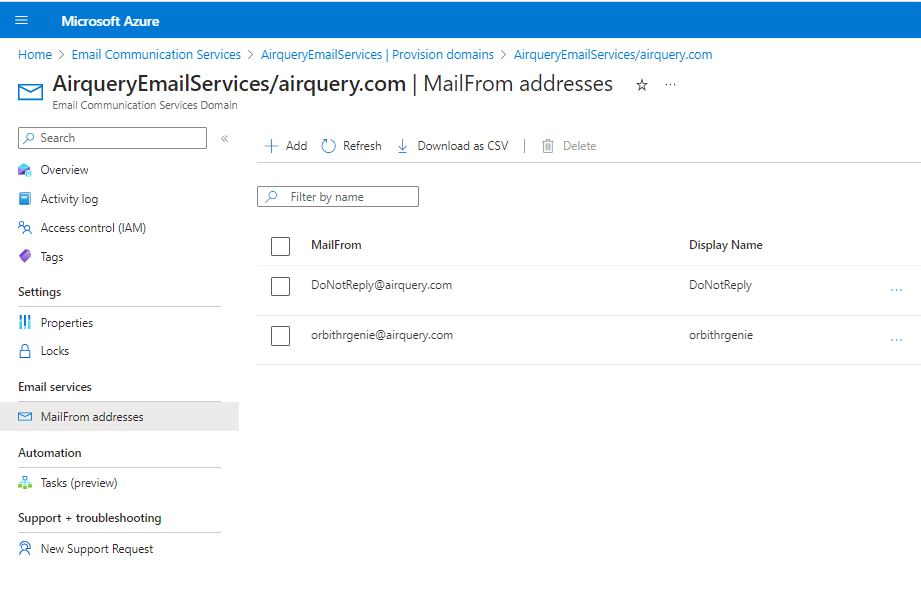Click the Overview icon in sidebar
The width and height of the screenshot is (921, 594).
tap(25, 170)
